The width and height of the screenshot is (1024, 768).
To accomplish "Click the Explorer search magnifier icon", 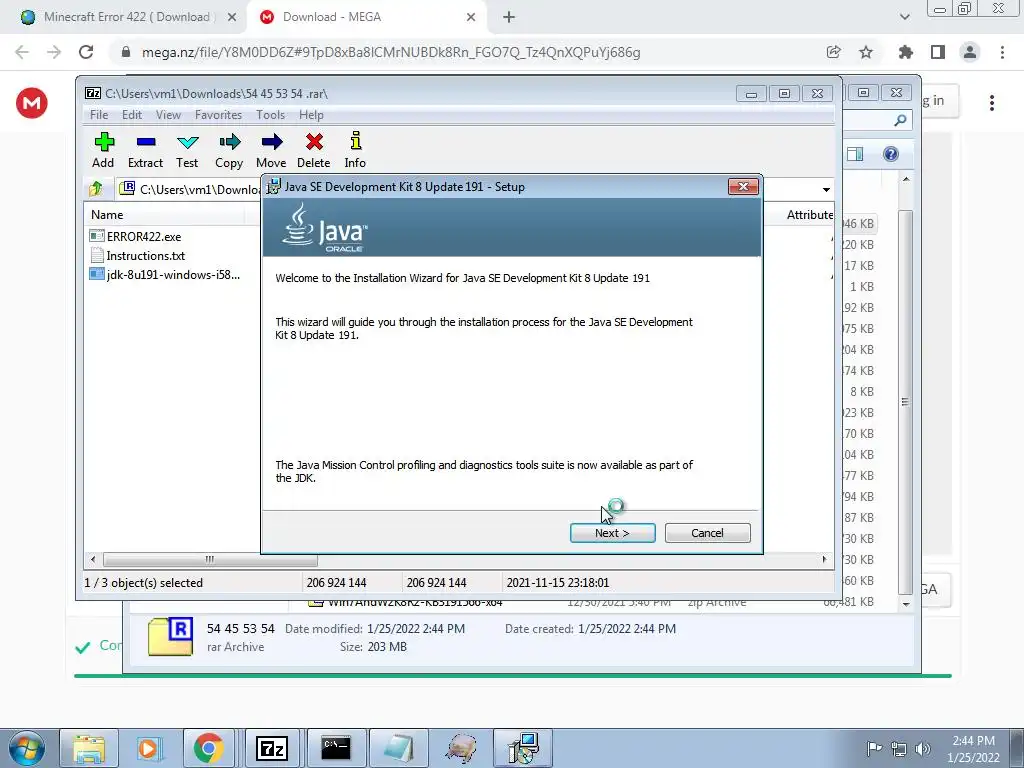I will [900, 120].
